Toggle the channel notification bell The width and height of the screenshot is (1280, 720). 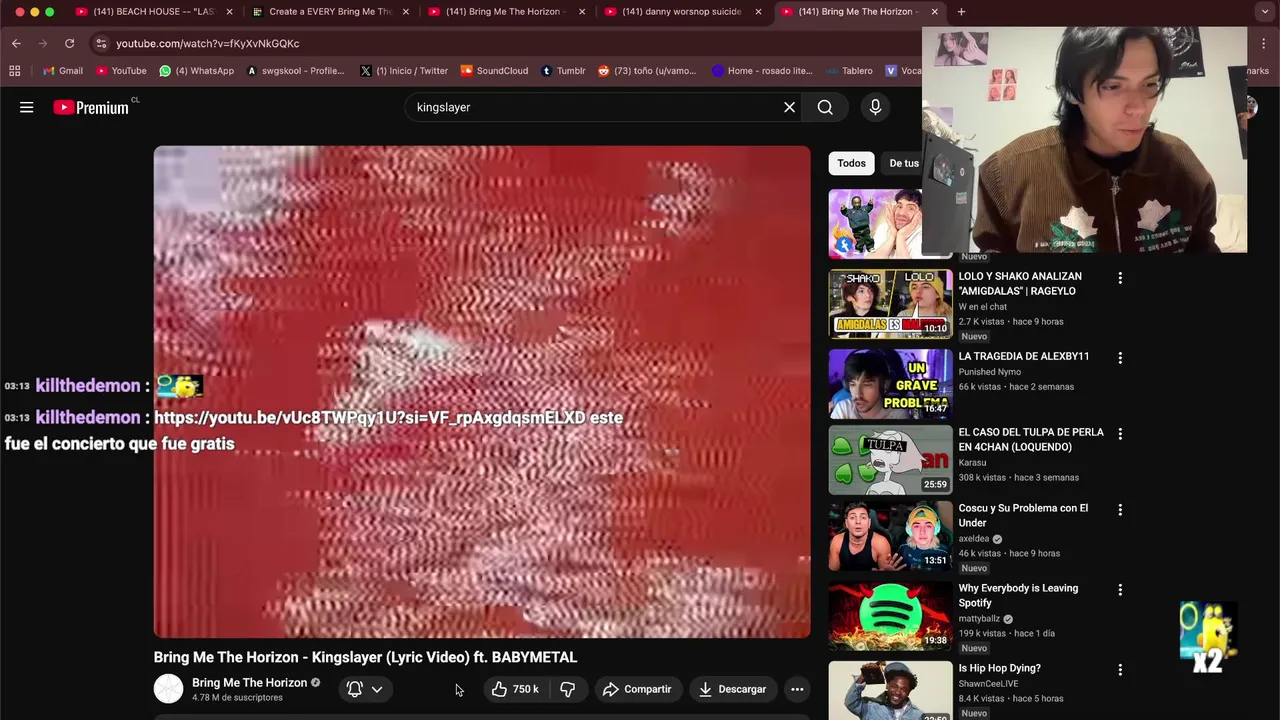[354, 689]
